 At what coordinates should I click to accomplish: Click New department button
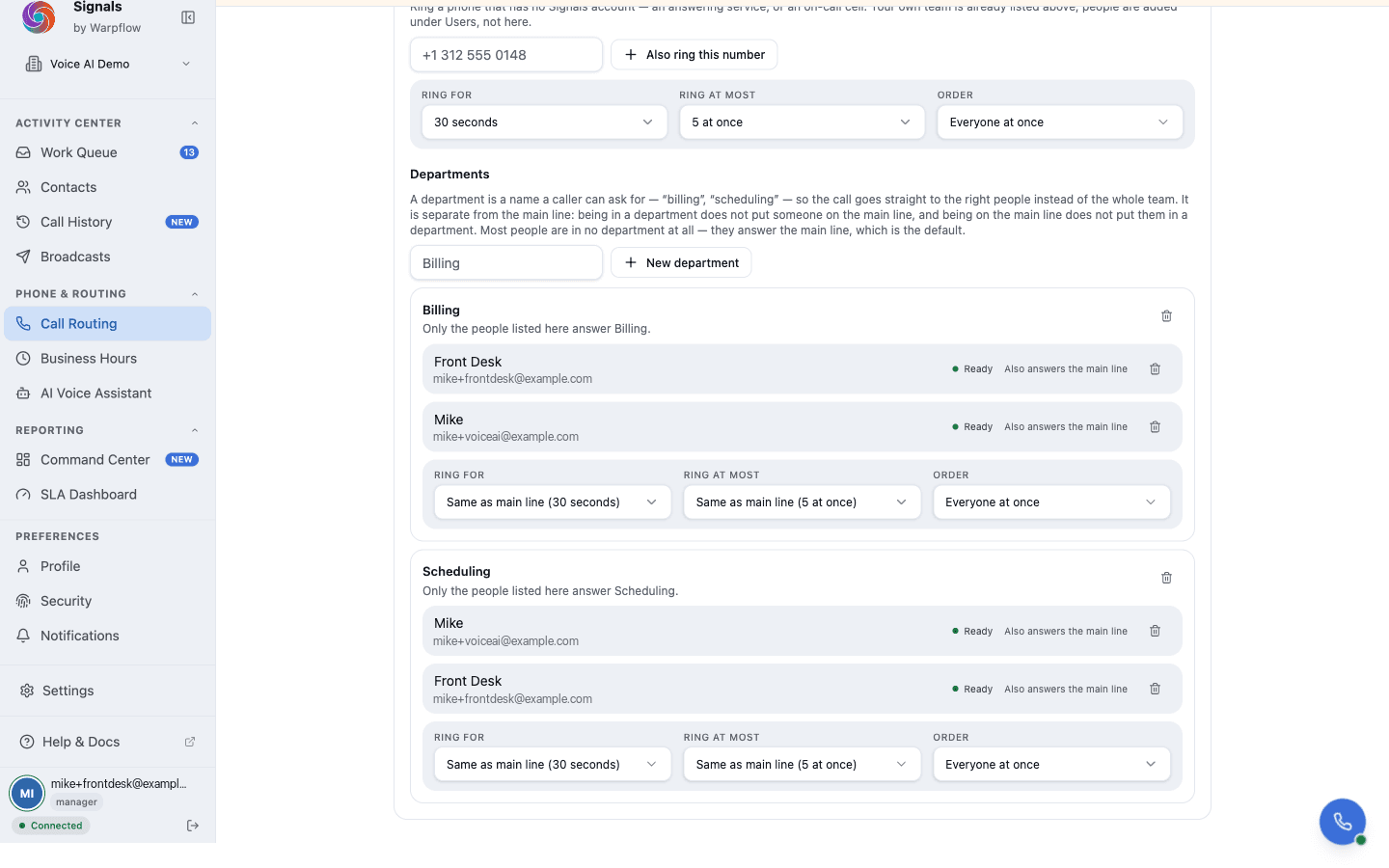pyautogui.click(x=681, y=263)
